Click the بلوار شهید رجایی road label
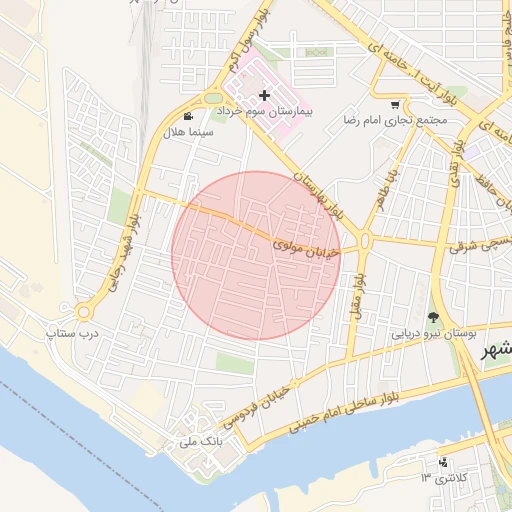Viewport: 512px width, 512px height. (125, 253)
